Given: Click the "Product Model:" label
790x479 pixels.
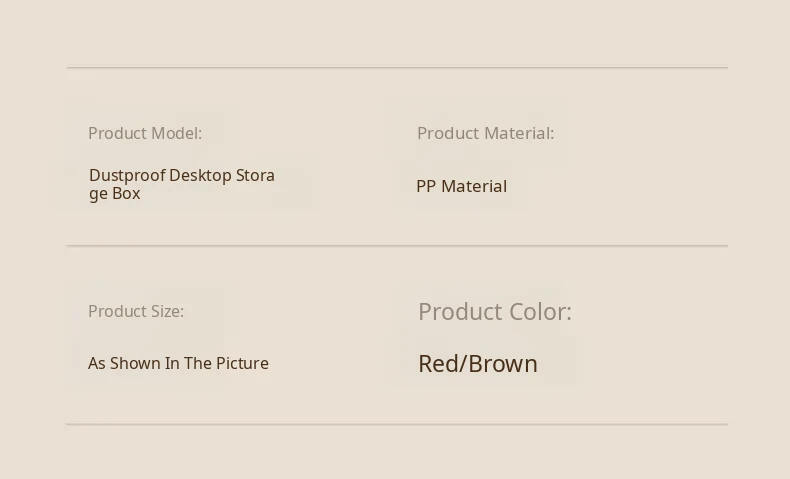Looking at the screenshot, I should [145, 133].
